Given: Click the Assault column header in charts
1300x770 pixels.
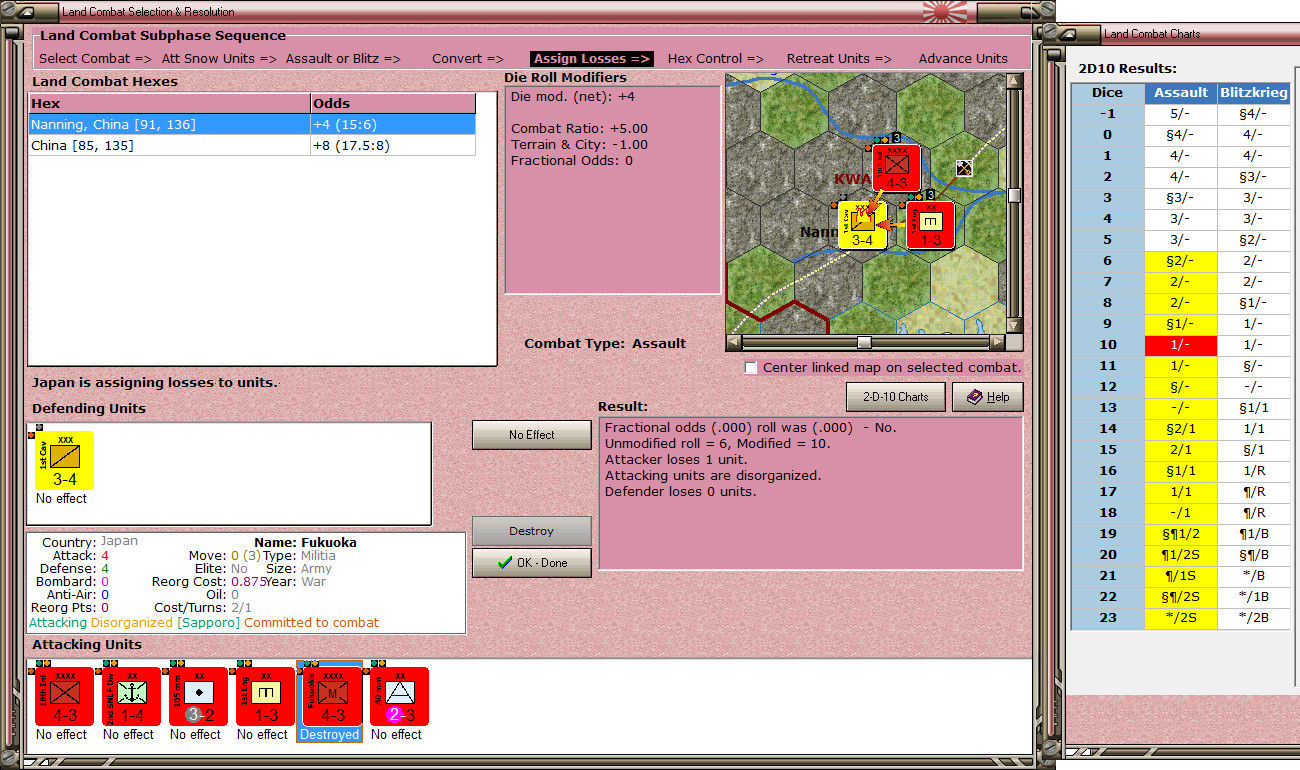Looking at the screenshot, I should click(x=1181, y=93).
